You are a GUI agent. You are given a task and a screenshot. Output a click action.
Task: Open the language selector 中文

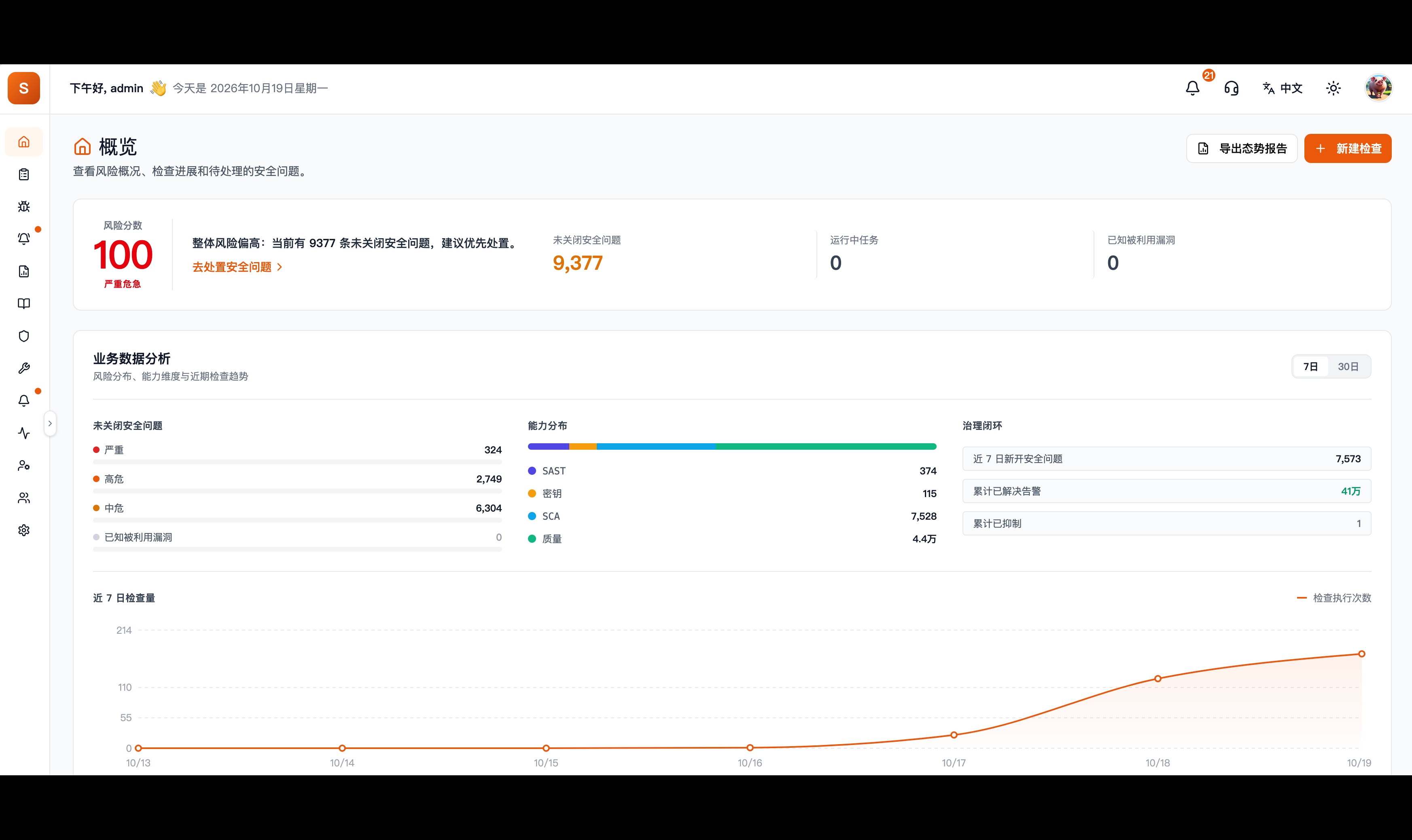point(1283,88)
